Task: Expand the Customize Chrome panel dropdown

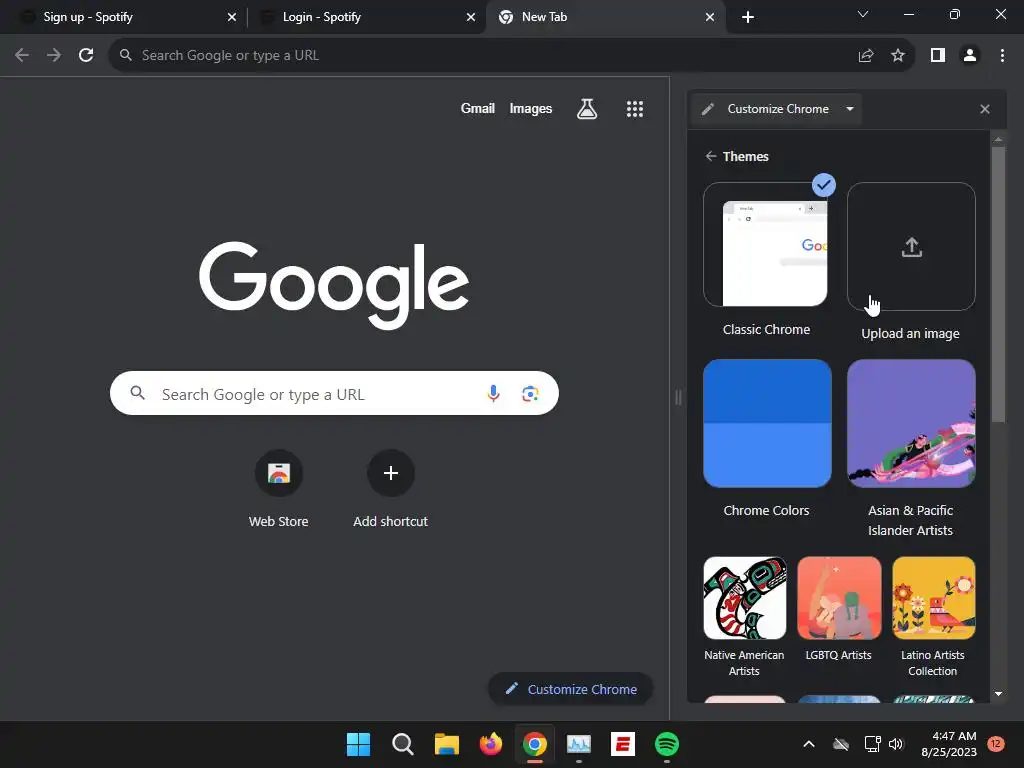Action: [x=850, y=109]
